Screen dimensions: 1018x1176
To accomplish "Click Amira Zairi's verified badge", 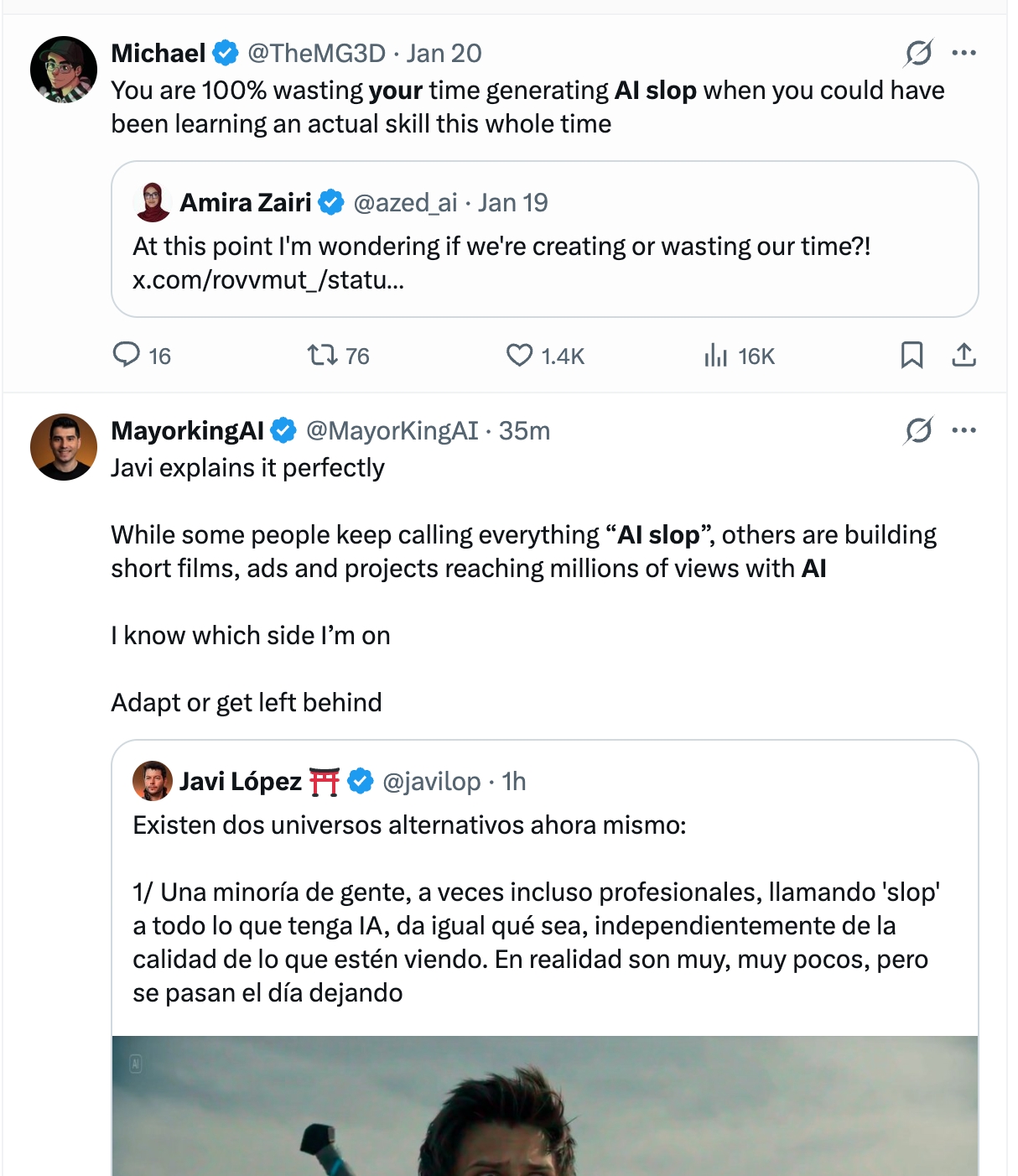I will pos(332,202).
